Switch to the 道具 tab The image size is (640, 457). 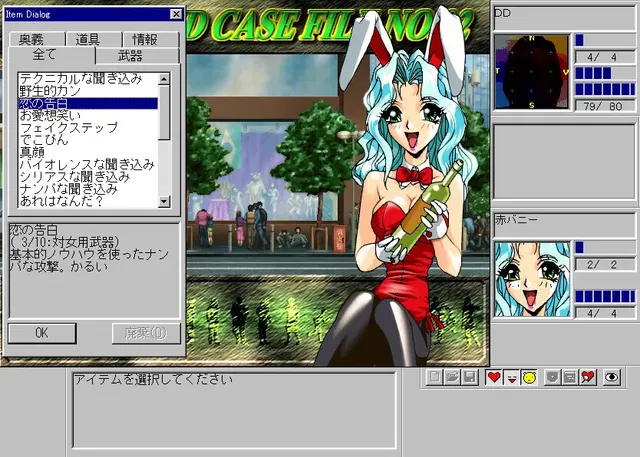[94, 39]
